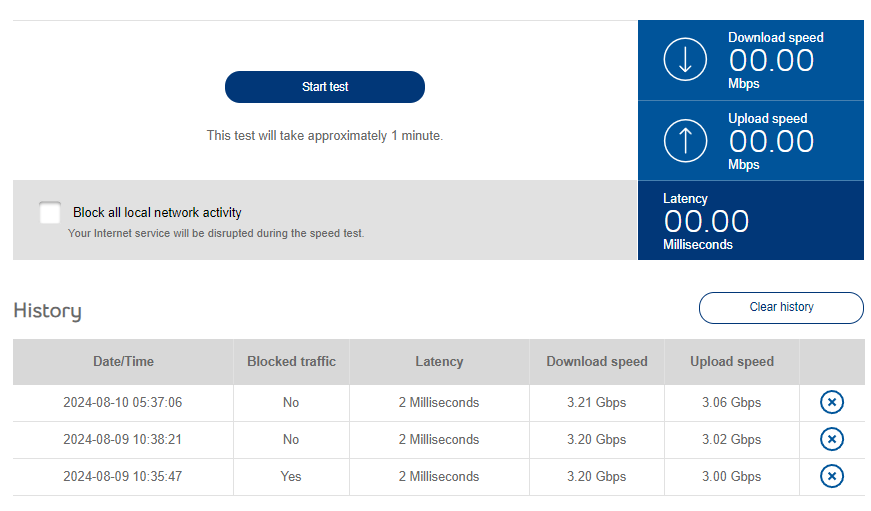Delete the 2024-08-10 05:37:06 history entry
This screenshot has height=511, width=871.
coord(831,402)
